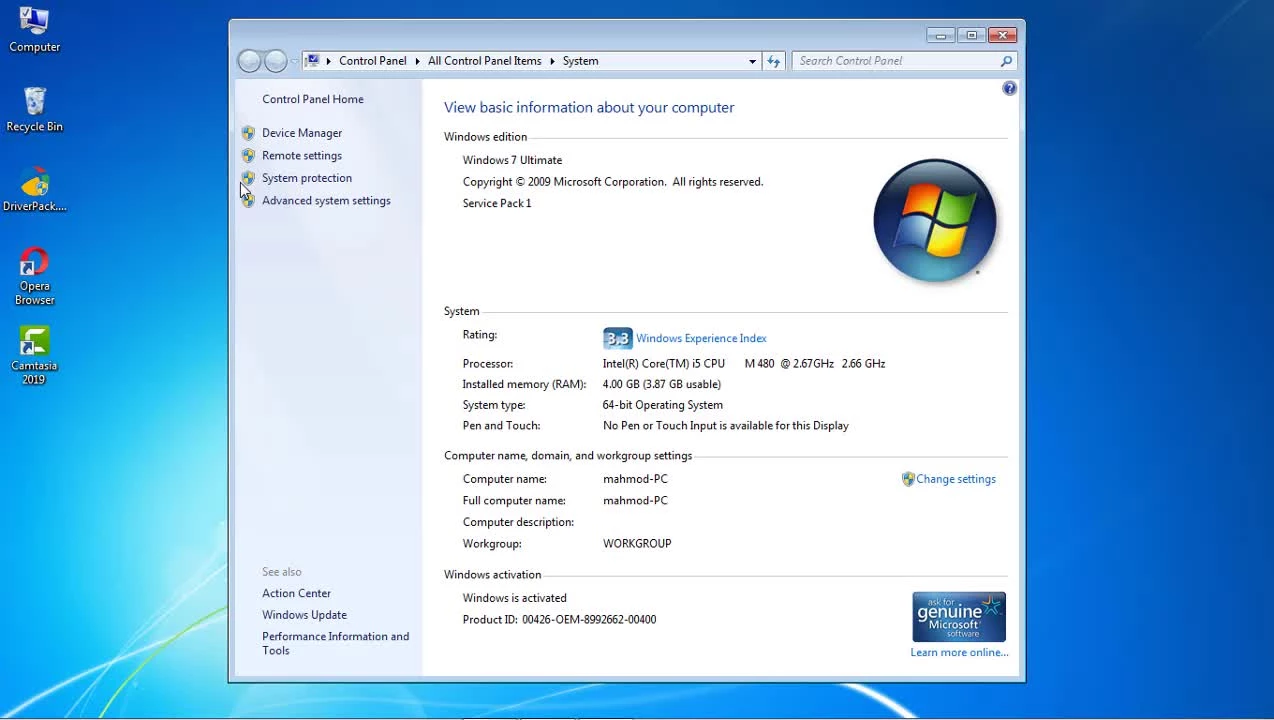
Task: Click the search magnifier icon
Action: tap(1006, 61)
